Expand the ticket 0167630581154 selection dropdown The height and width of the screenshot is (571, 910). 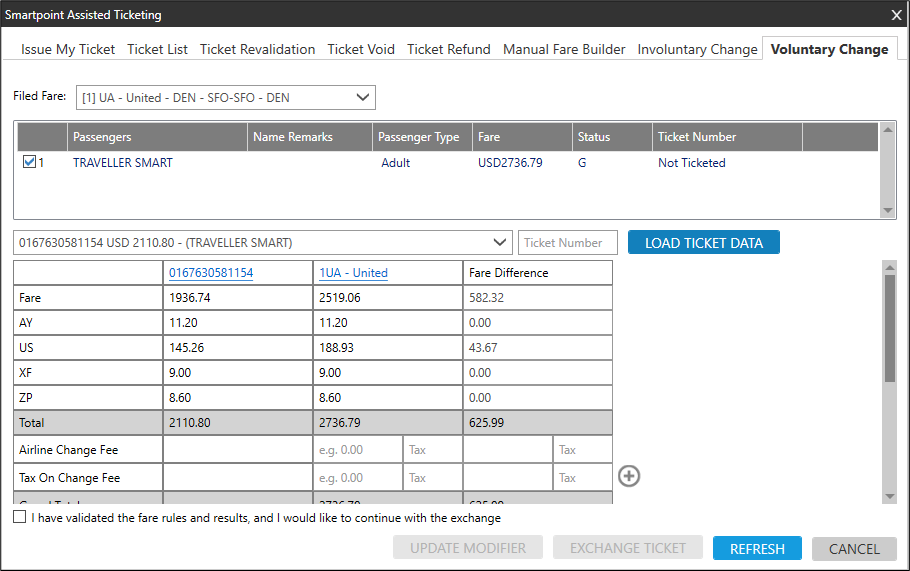coord(500,242)
